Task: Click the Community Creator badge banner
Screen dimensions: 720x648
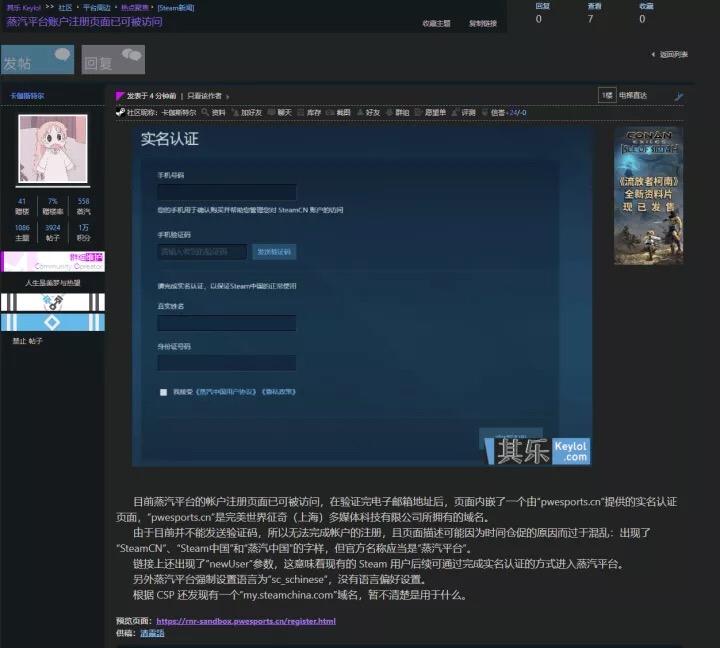Action: click(x=53, y=261)
